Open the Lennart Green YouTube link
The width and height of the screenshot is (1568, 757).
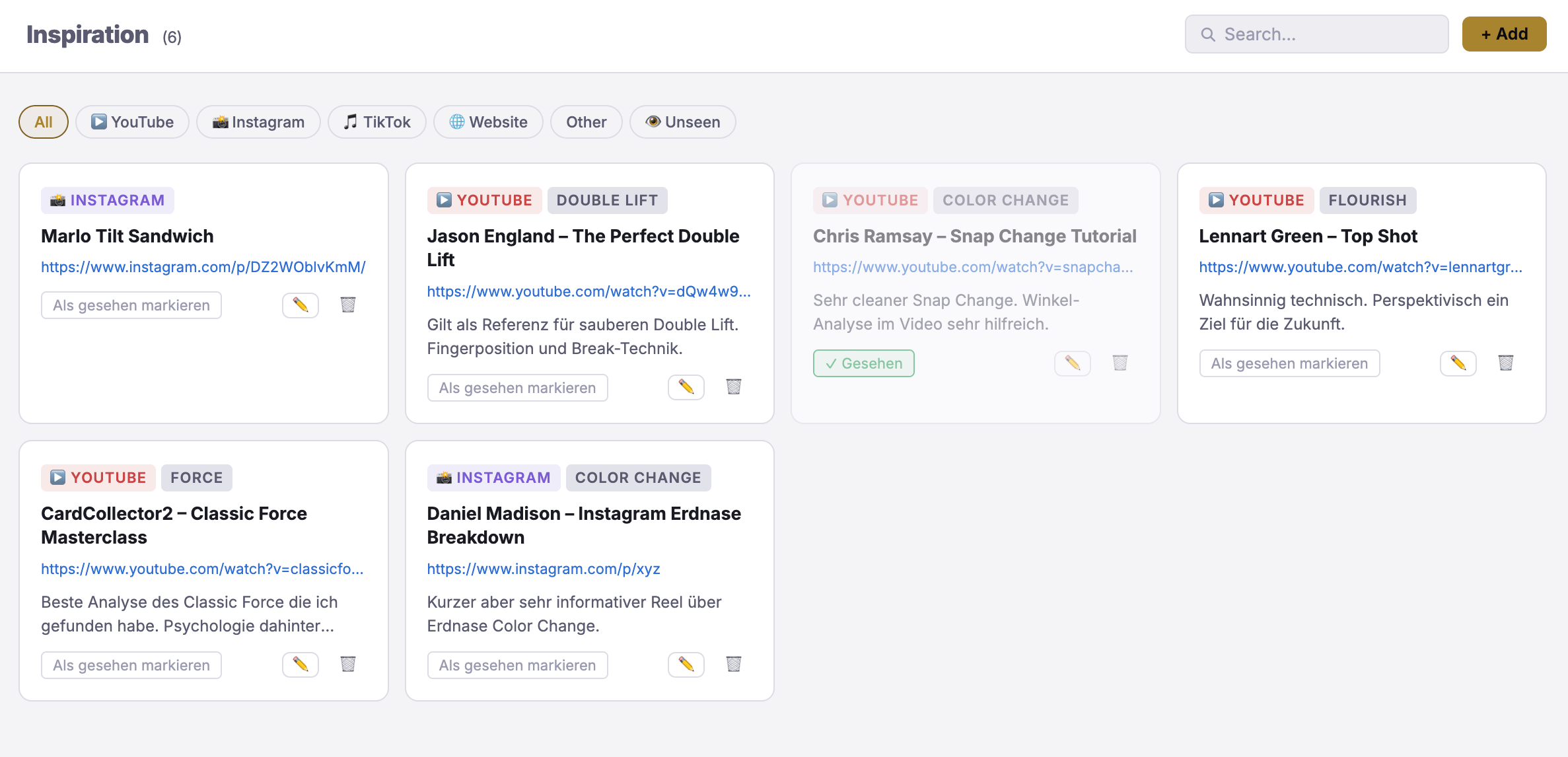click(1361, 267)
